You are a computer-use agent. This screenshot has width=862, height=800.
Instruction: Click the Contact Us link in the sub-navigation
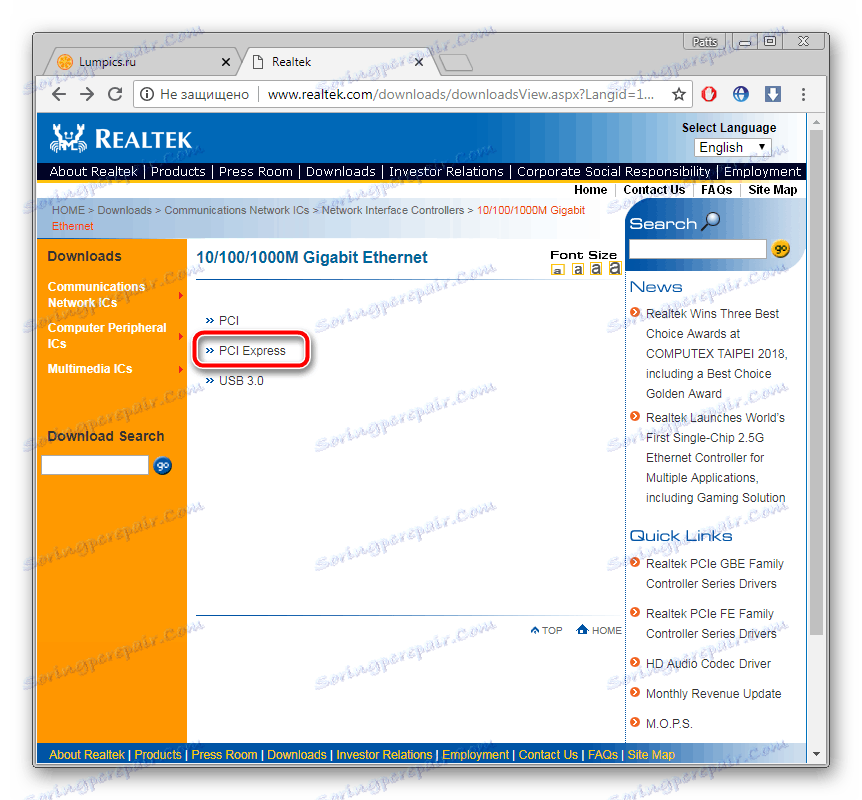654,190
